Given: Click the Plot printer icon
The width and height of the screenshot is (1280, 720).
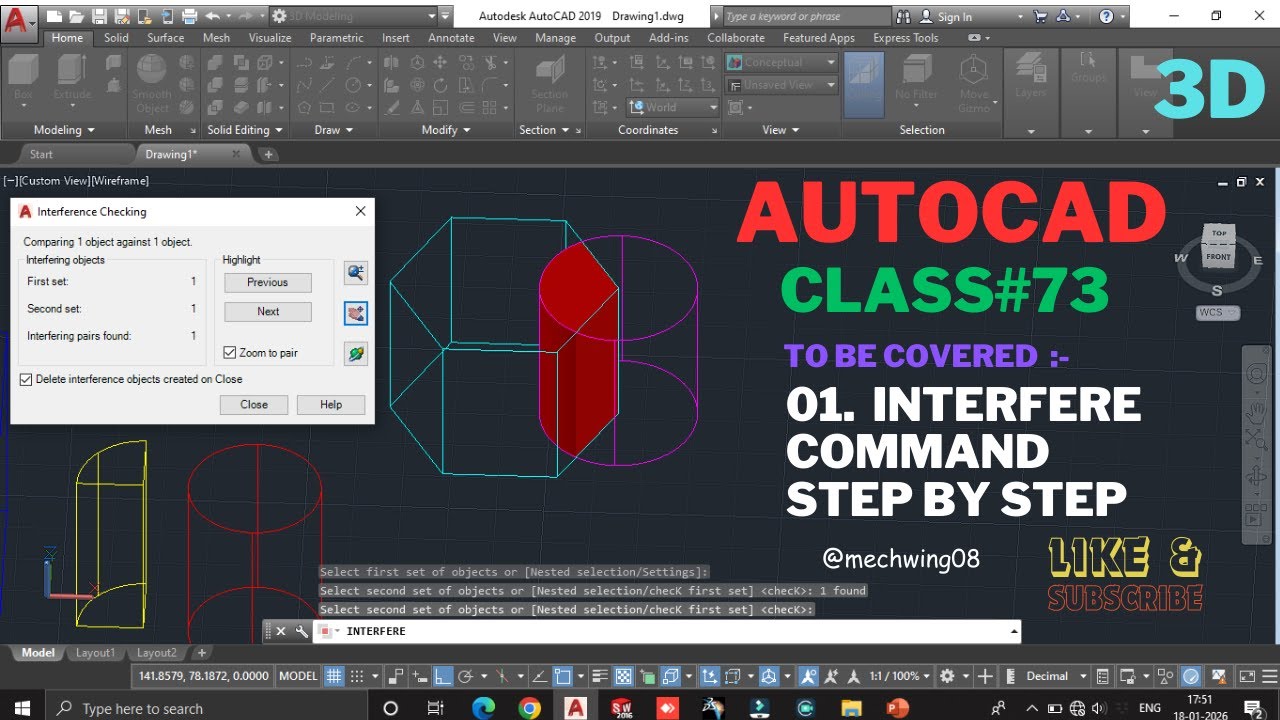Looking at the screenshot, I should tap(188, 17).
